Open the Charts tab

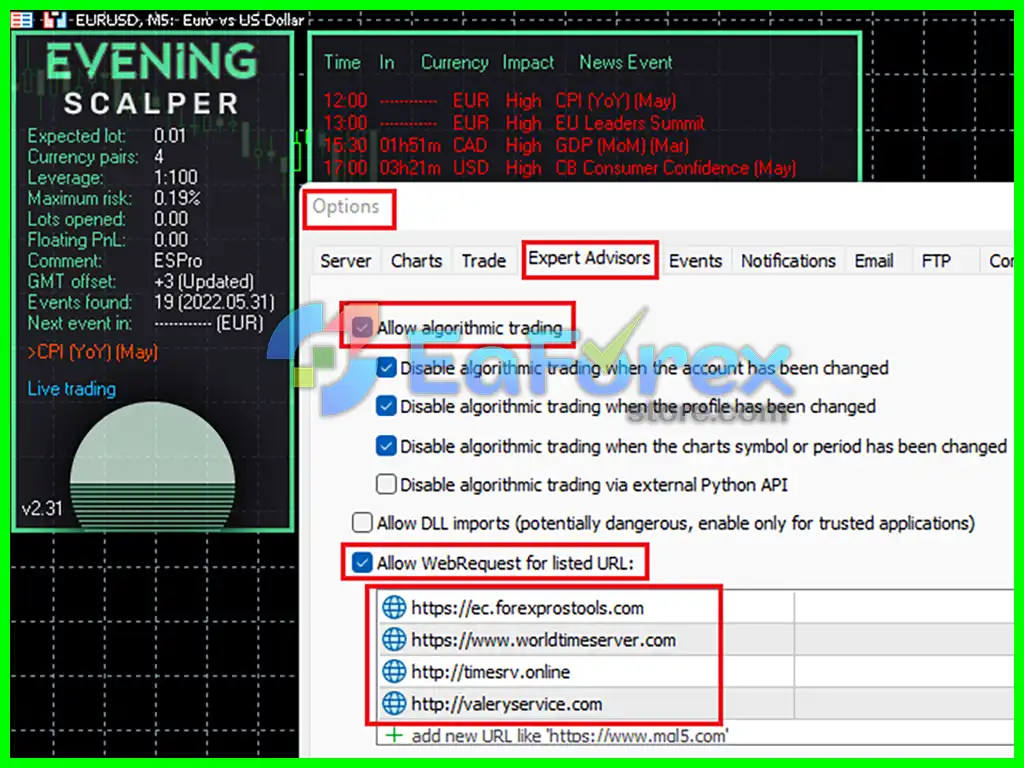pos(416,261)
